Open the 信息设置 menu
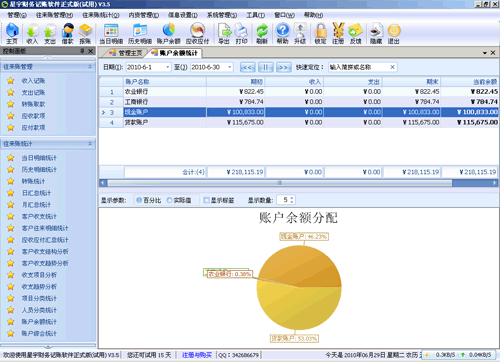This screenshot has width=500, height=362. (x=183, y=15)
